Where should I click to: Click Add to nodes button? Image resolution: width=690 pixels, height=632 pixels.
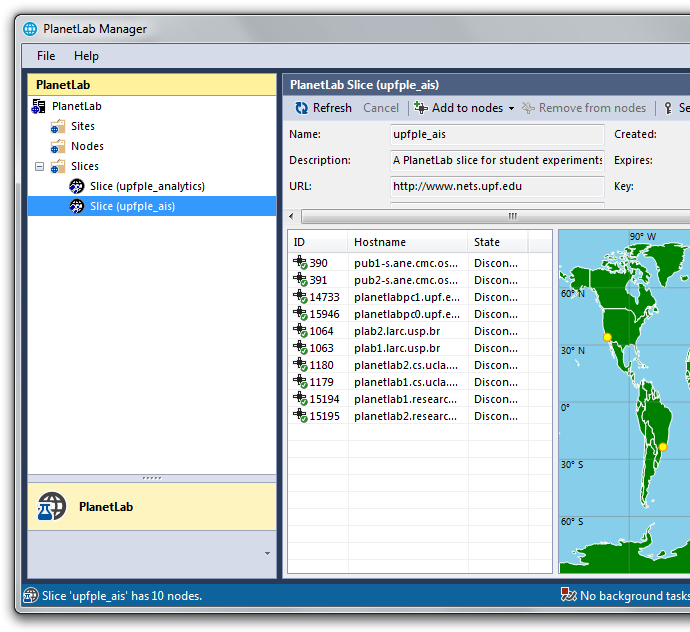click(459, 108)
